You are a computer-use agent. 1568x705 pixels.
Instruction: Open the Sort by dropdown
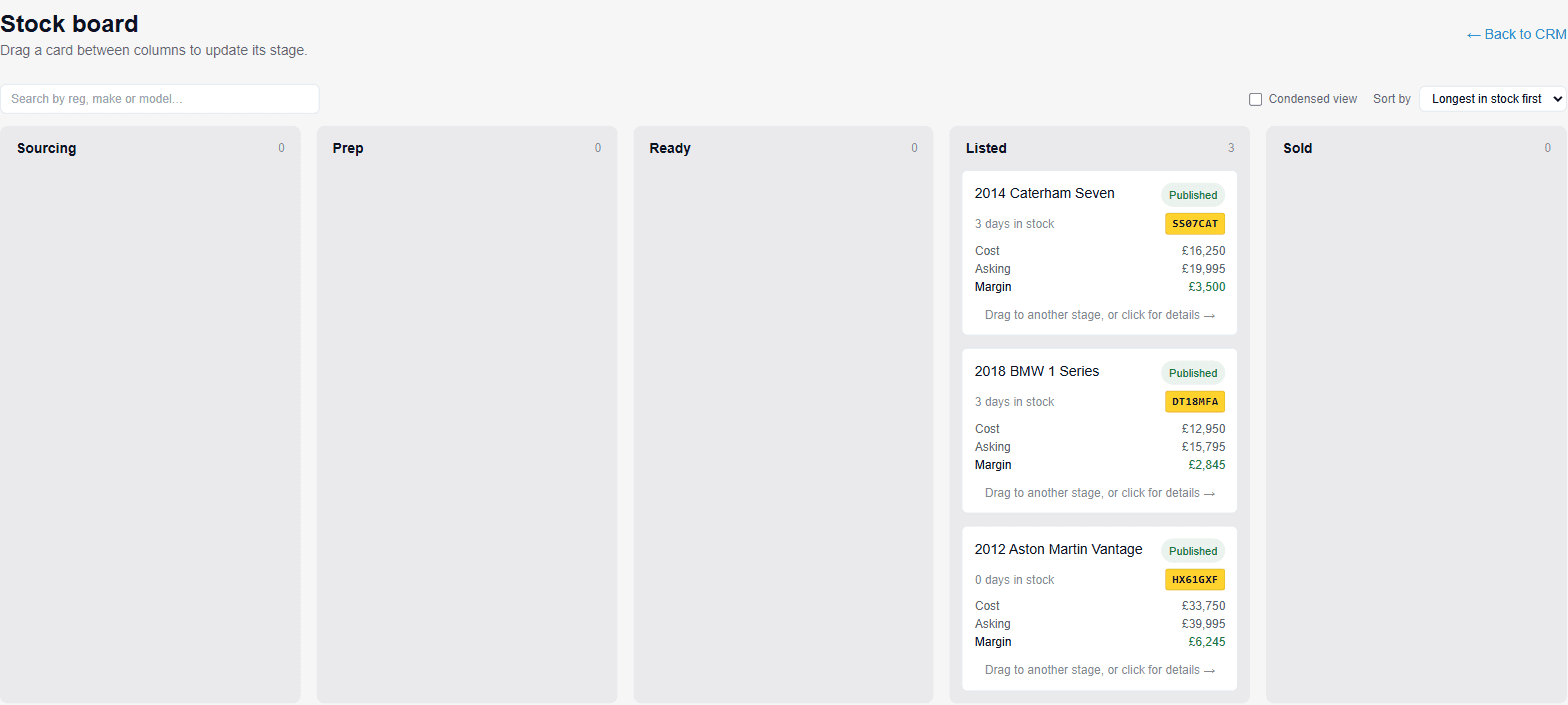point(1493,99)
